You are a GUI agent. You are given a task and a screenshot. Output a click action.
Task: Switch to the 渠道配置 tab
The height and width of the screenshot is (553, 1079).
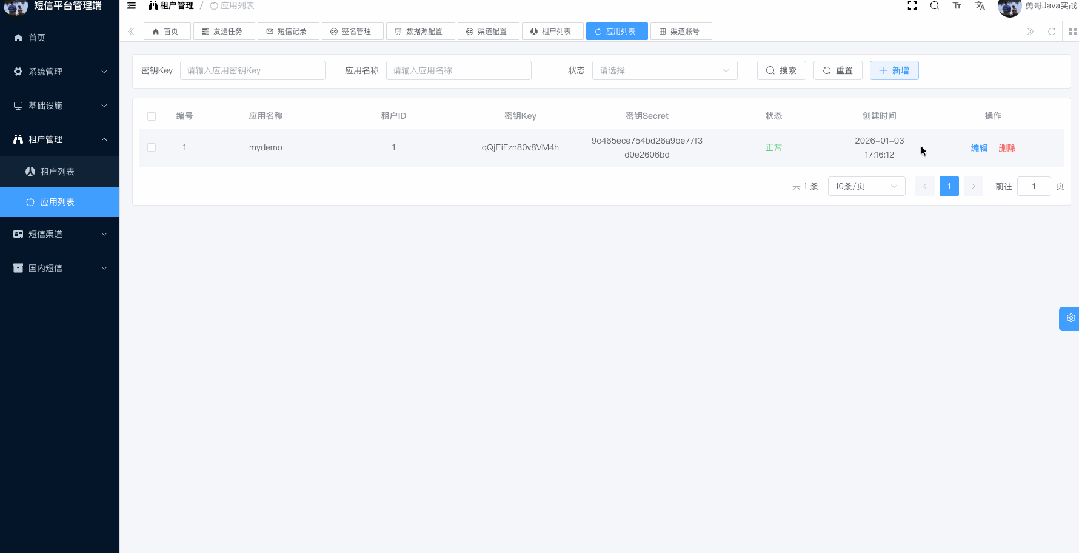tap(488, 31)
